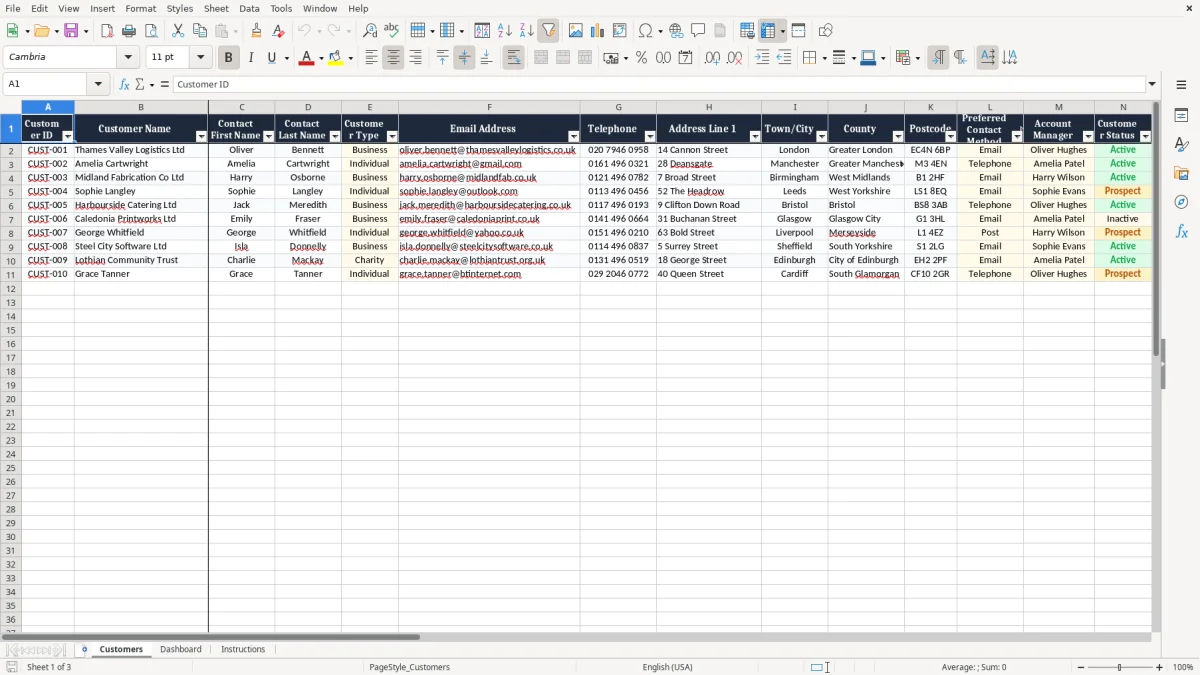Open the Customer Name filter dropdown
Viewport: 1200px width, 675px height.
click(x=201, y=136)
